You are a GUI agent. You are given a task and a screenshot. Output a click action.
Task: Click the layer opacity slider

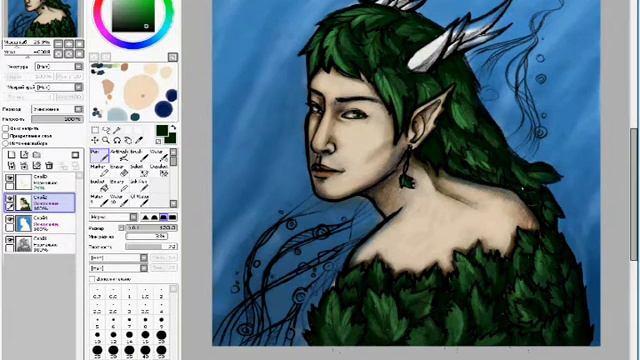click(58, 119)
